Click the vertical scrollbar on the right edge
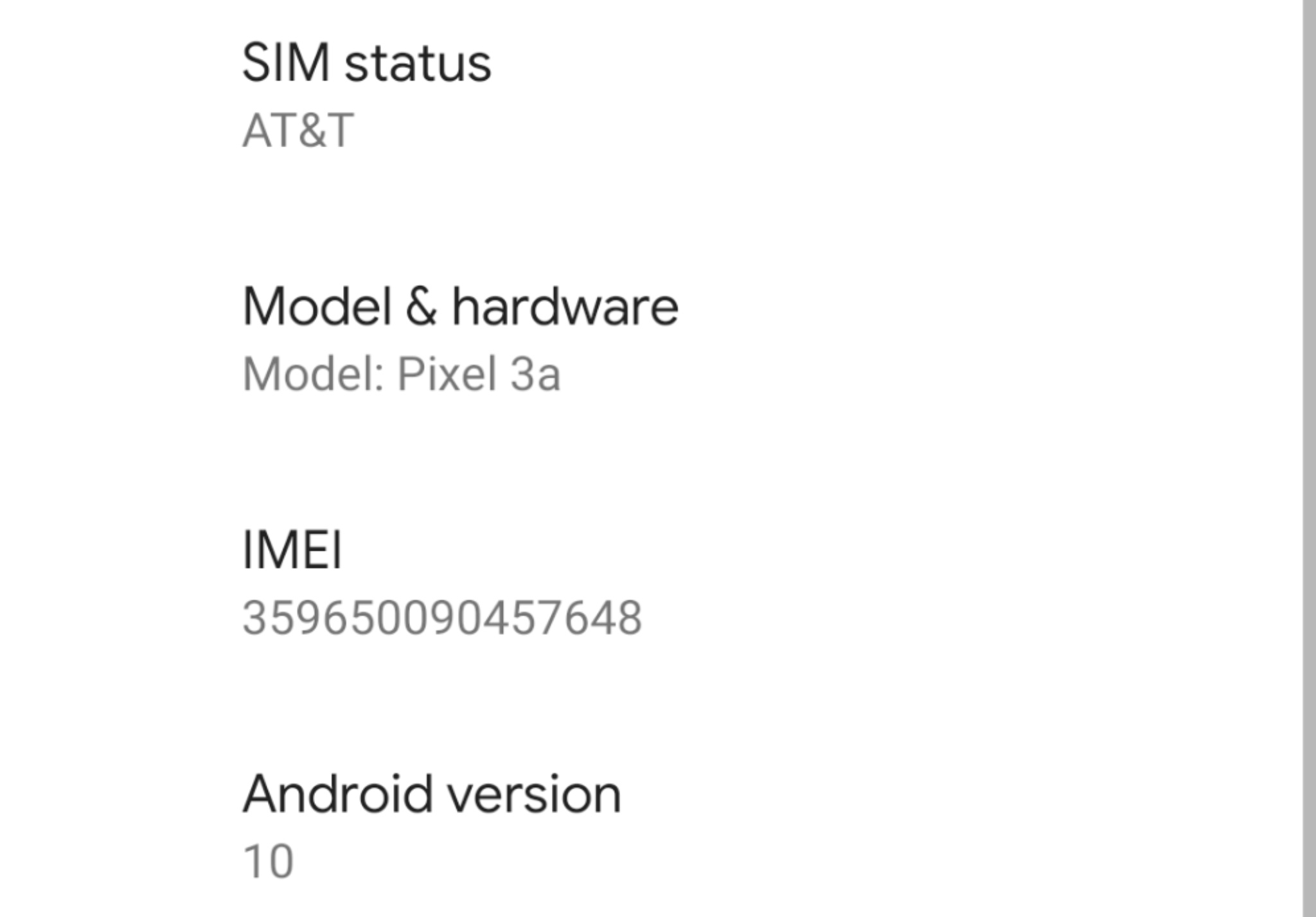 coord(1309,450)
